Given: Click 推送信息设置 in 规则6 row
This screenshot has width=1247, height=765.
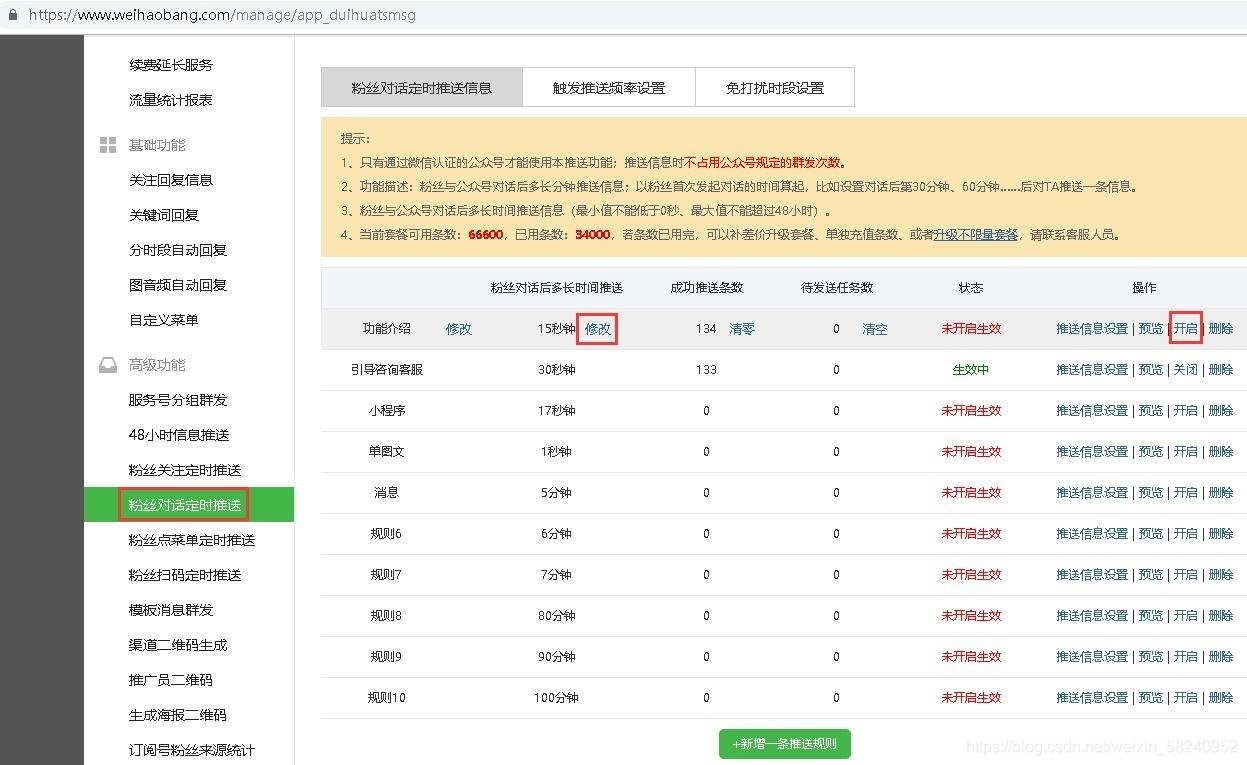Looking at the screenshot, I should pyautogui.click(x=1092, y=534).
